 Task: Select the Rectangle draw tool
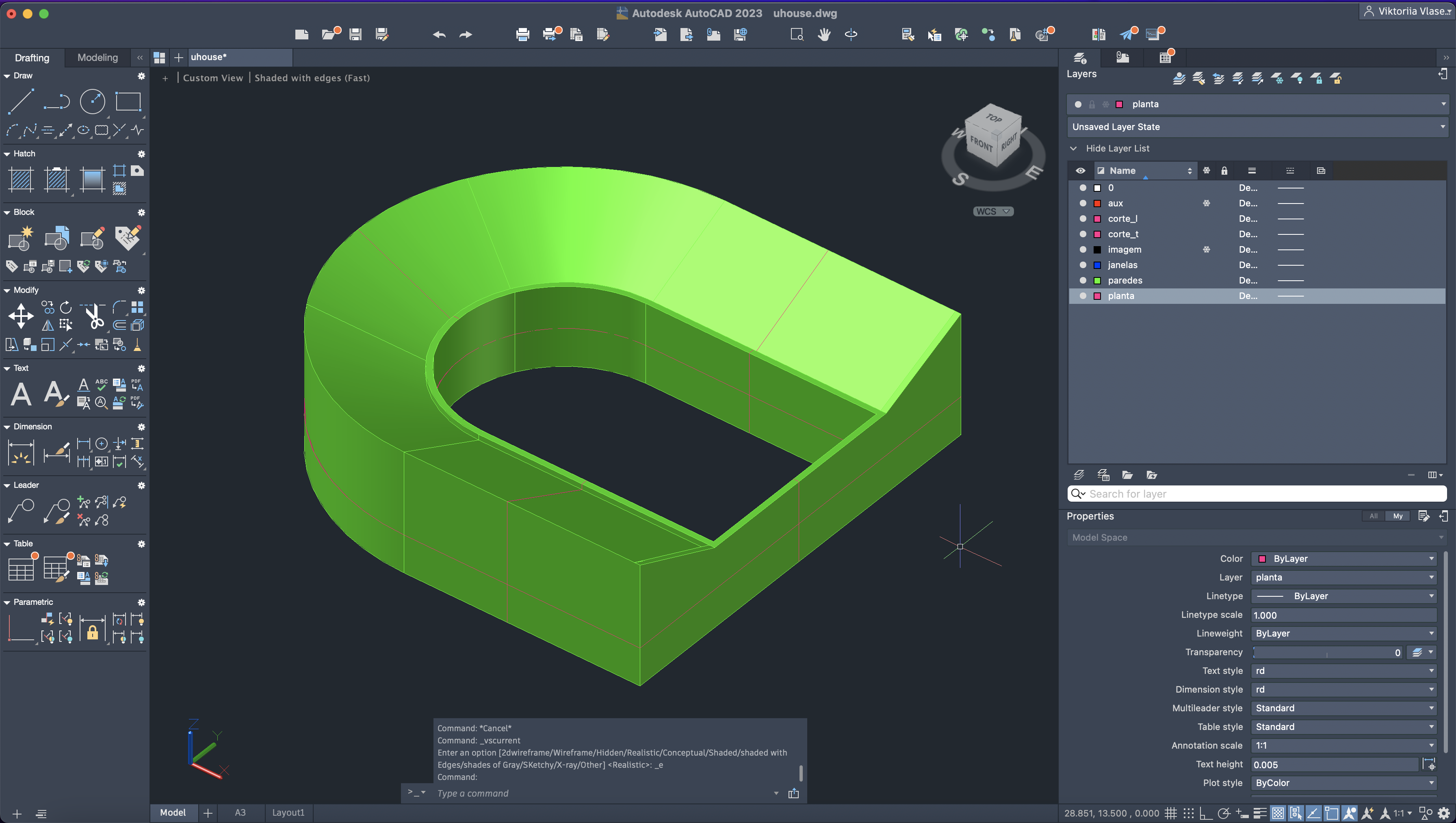pyautogui.click(x=128, y=101)
